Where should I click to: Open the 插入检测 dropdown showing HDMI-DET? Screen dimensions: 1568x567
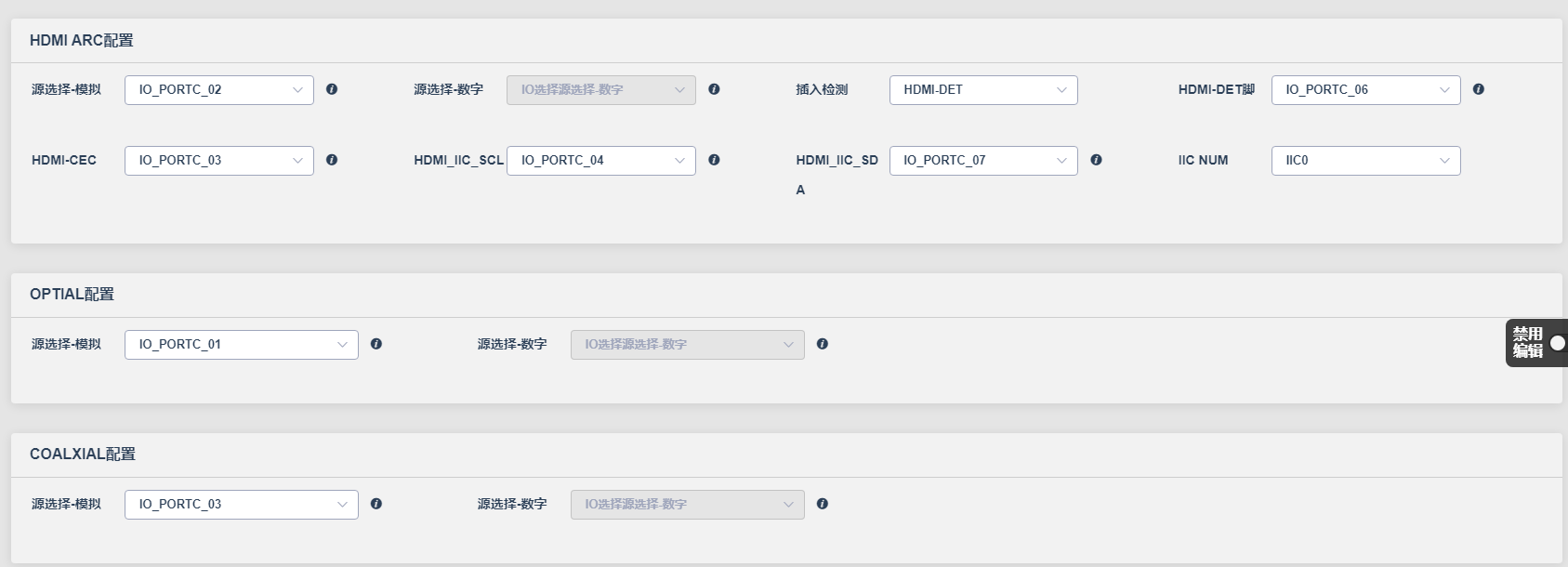pyautogui.click(x=983, y=90)
